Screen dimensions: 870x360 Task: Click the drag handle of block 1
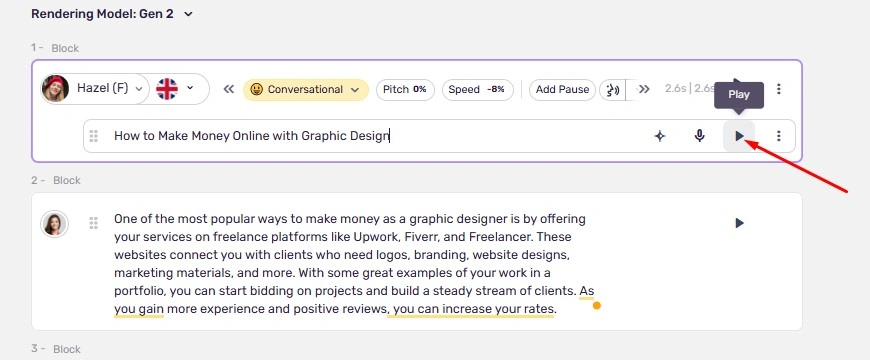click(93, 136)
